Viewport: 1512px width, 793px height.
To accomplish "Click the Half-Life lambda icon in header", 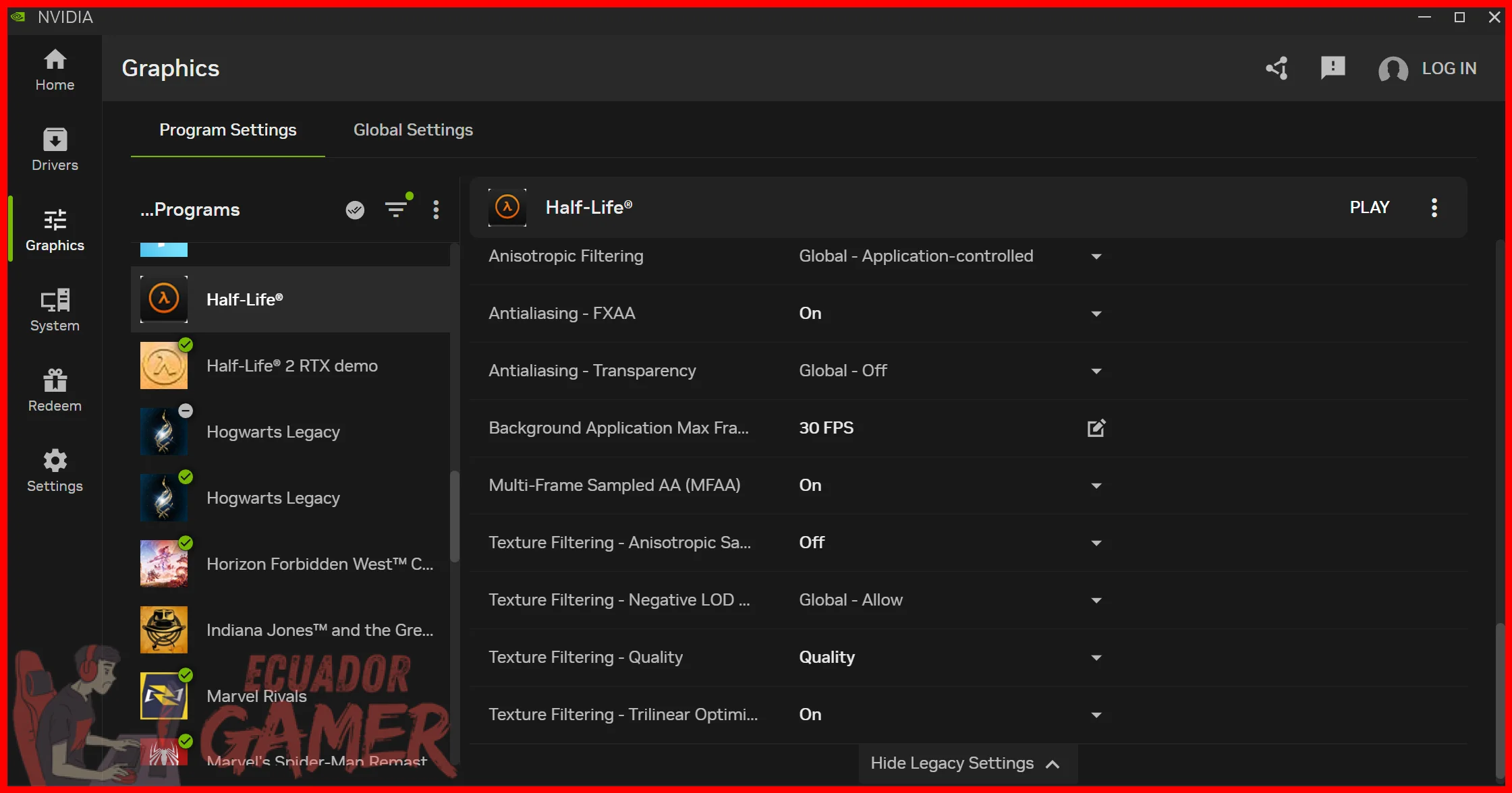I will 507,207.
